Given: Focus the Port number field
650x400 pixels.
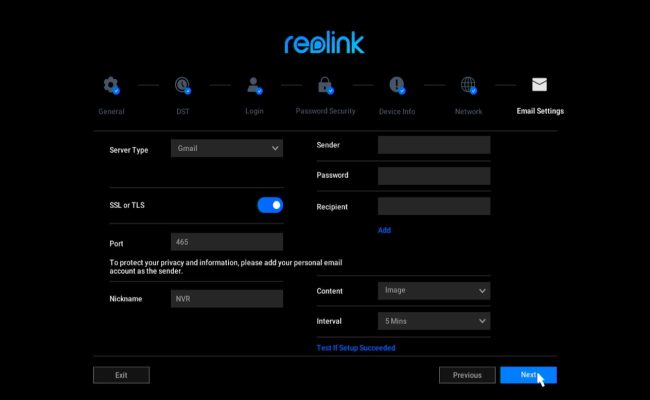Looking at the screenshot, I should click(227, 242).
